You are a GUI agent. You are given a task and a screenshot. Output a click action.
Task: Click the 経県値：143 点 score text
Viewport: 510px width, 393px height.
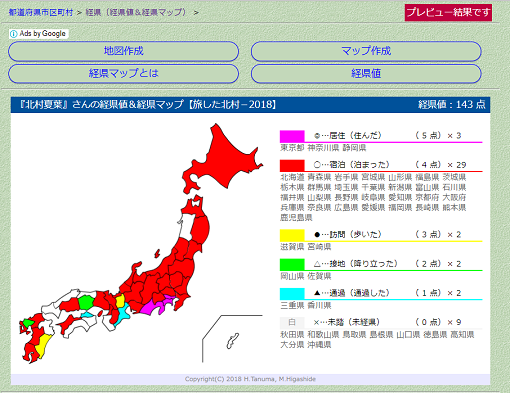(452, 105)
